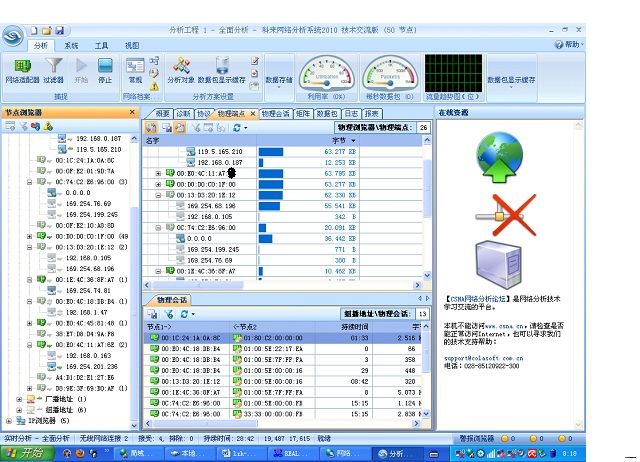
Task: Click the open folder quick-access icon
Action: pyautogui.click(x=47, y=31)
